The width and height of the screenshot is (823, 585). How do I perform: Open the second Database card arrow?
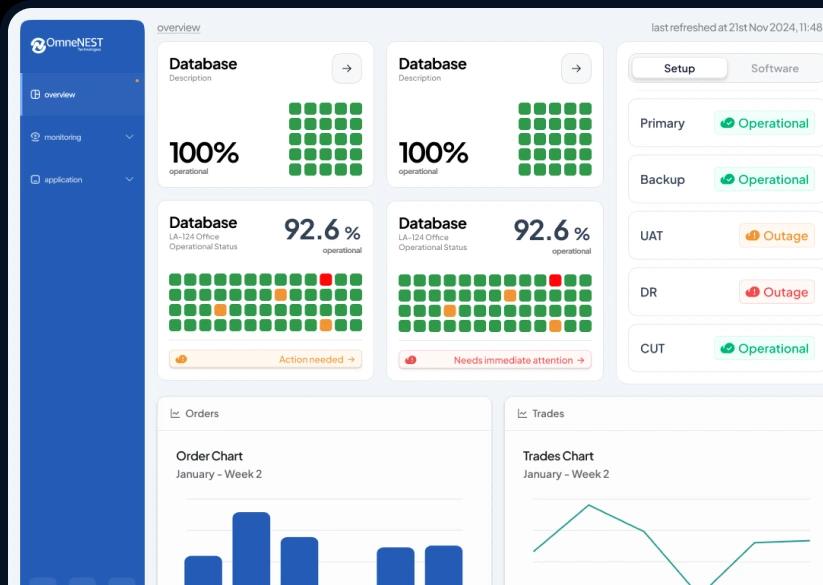tap(576, 69)
